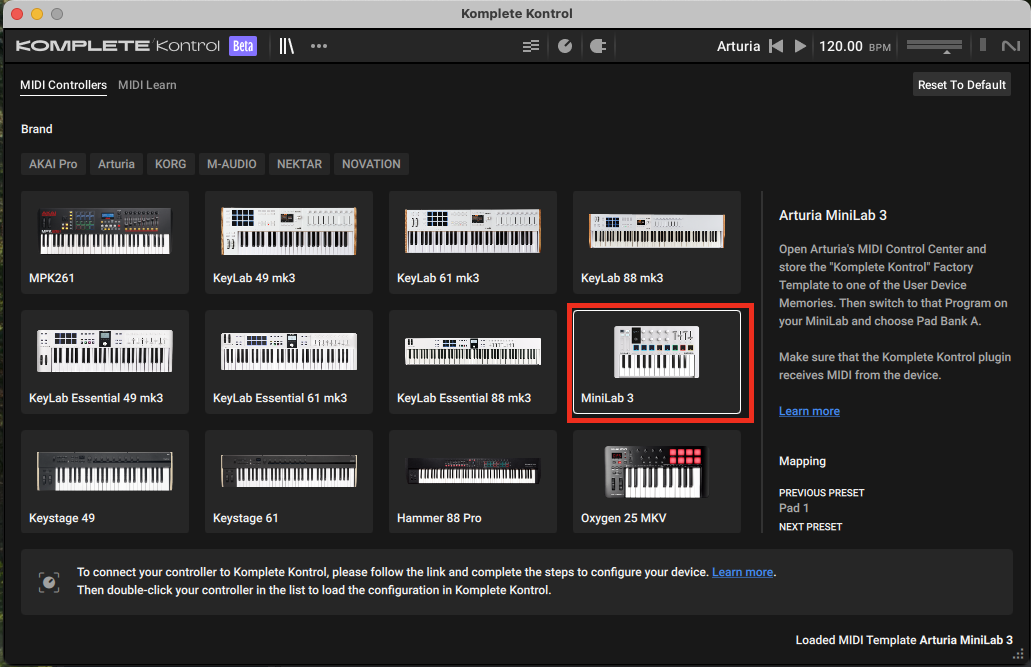Click the Beta badge
Screen dimensions: 1031x667
(243, 46)
